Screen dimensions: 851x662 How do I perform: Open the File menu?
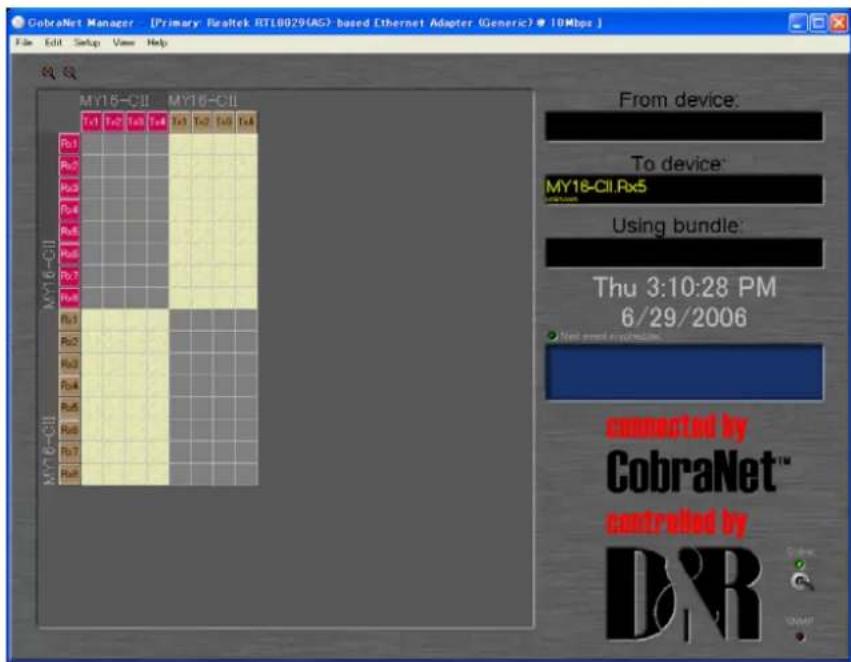tap(23, 42)
